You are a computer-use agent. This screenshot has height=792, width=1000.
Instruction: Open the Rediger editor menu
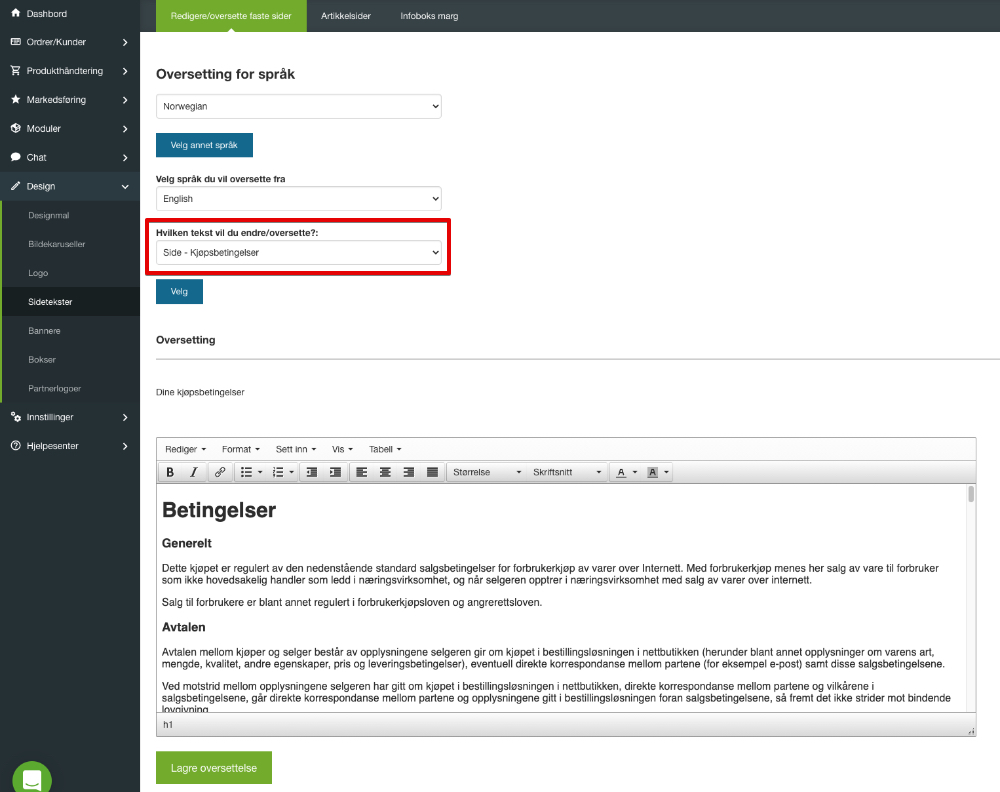pos(186,450)
